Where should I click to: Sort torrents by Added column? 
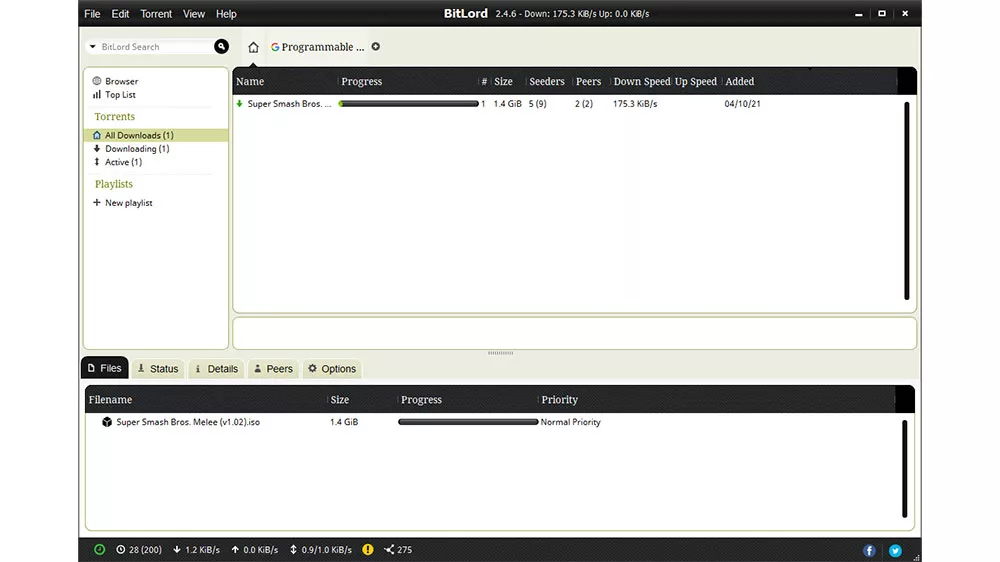[x=740, y=82]
